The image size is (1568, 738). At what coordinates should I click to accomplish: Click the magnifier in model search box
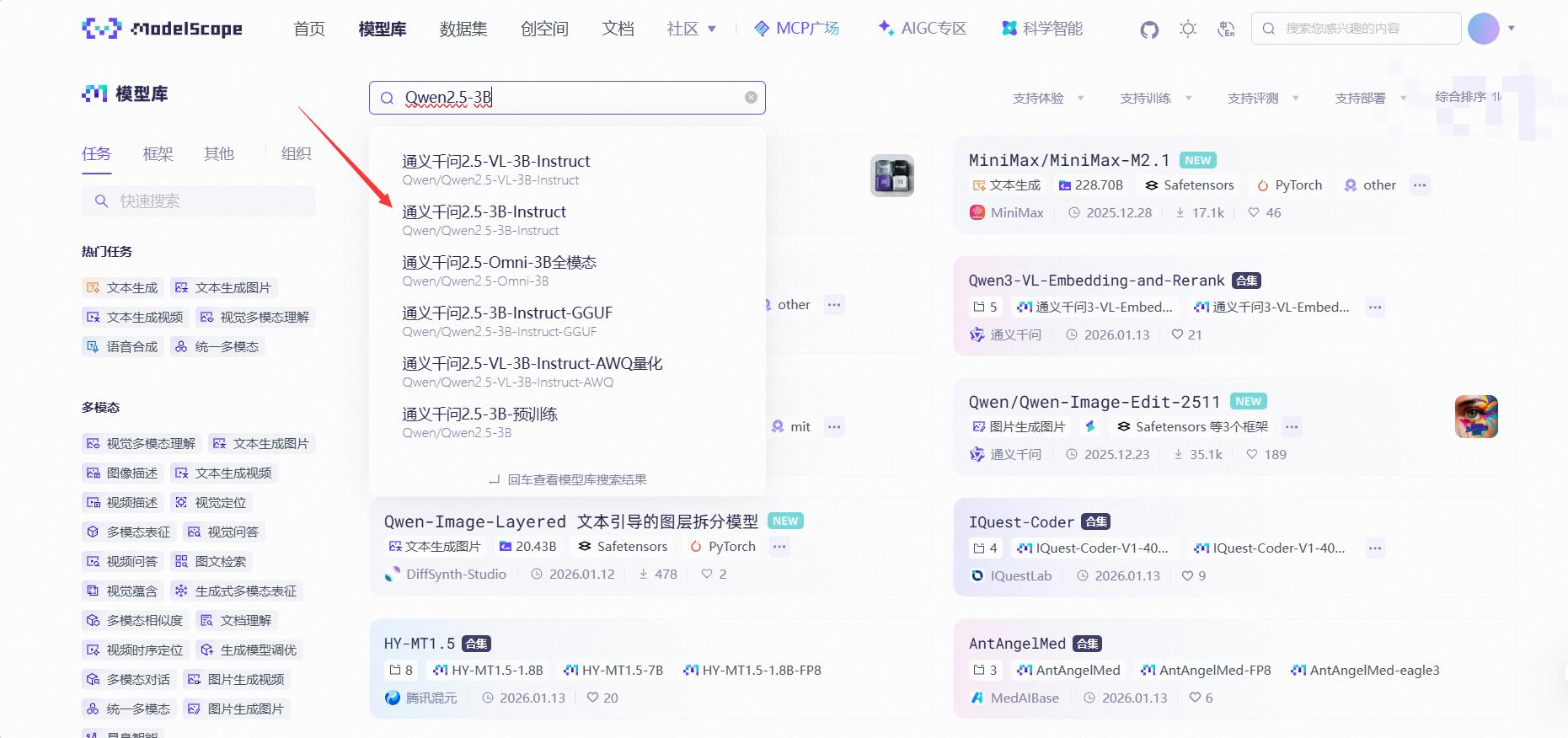click(387, 99)
